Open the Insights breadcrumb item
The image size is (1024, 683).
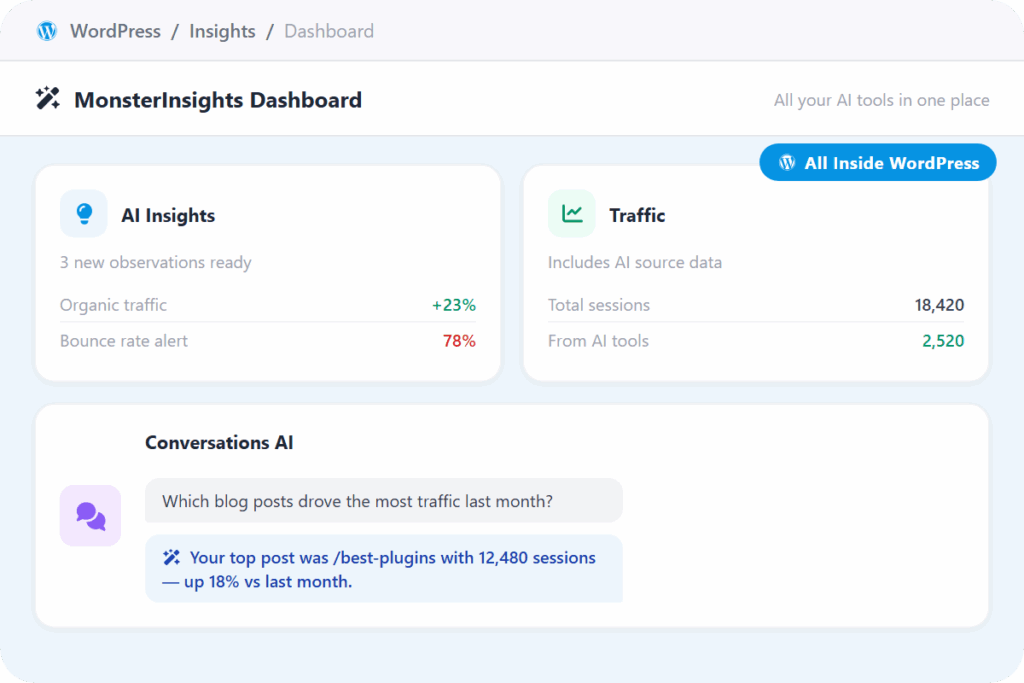pyautogui.click(x=222, y=31)
